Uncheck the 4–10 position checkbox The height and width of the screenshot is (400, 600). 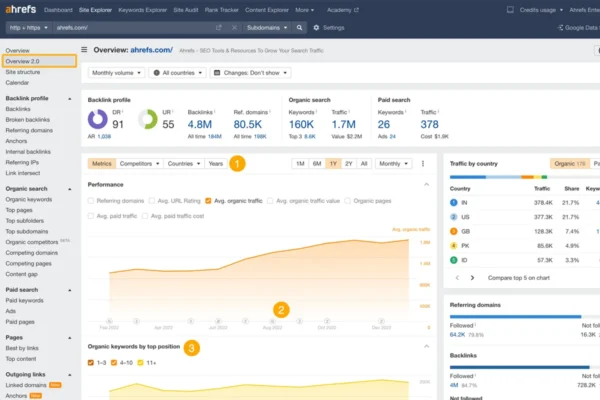pyautogui.click(x=114, y=362)
